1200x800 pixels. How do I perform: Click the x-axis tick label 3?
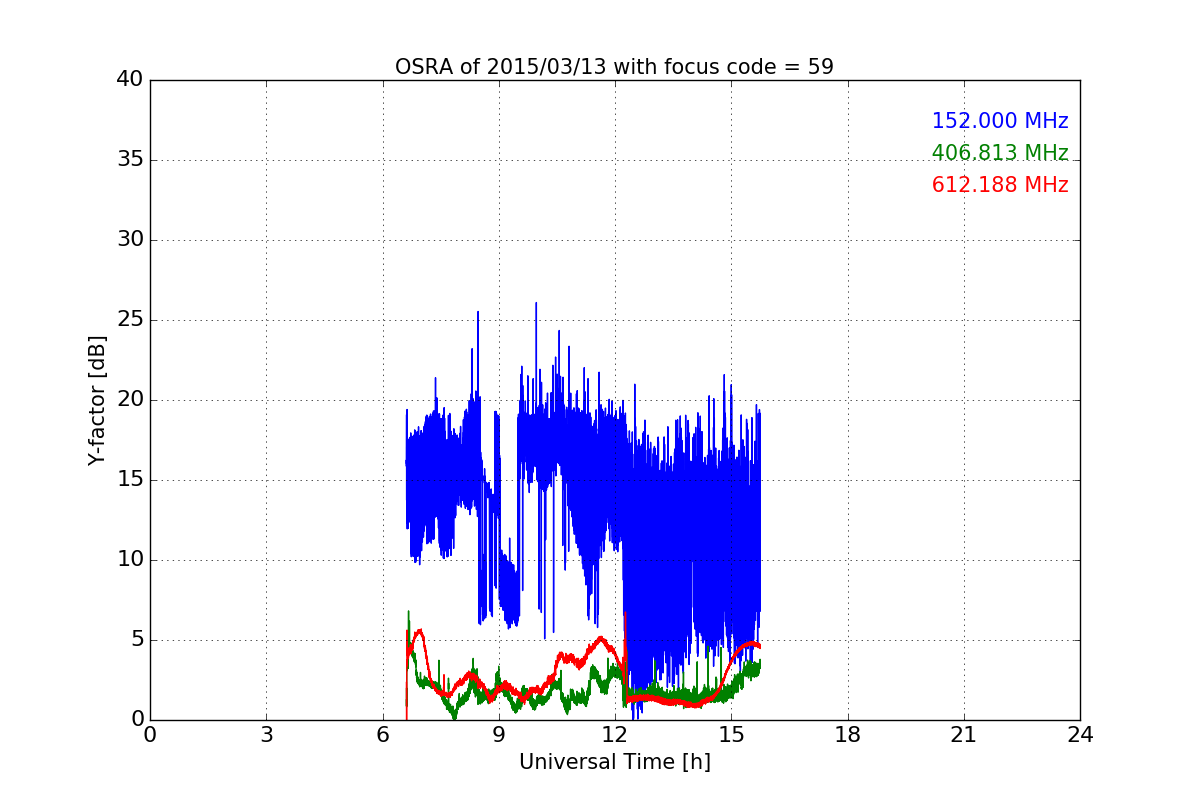pyautogui.click(x=266, y=735)
